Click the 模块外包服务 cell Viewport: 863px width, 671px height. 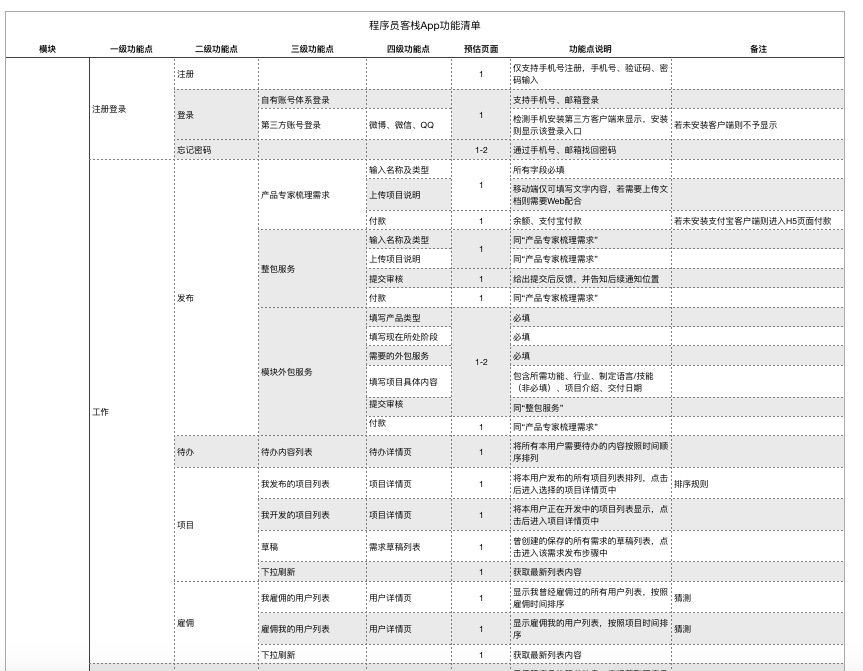click(x=290, y=370)
